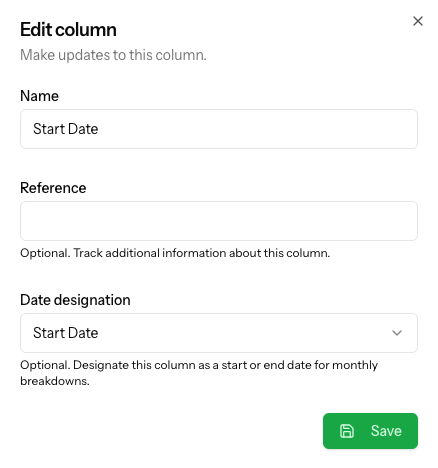Click 'Optional' under the Reference field

pos(45,253)
